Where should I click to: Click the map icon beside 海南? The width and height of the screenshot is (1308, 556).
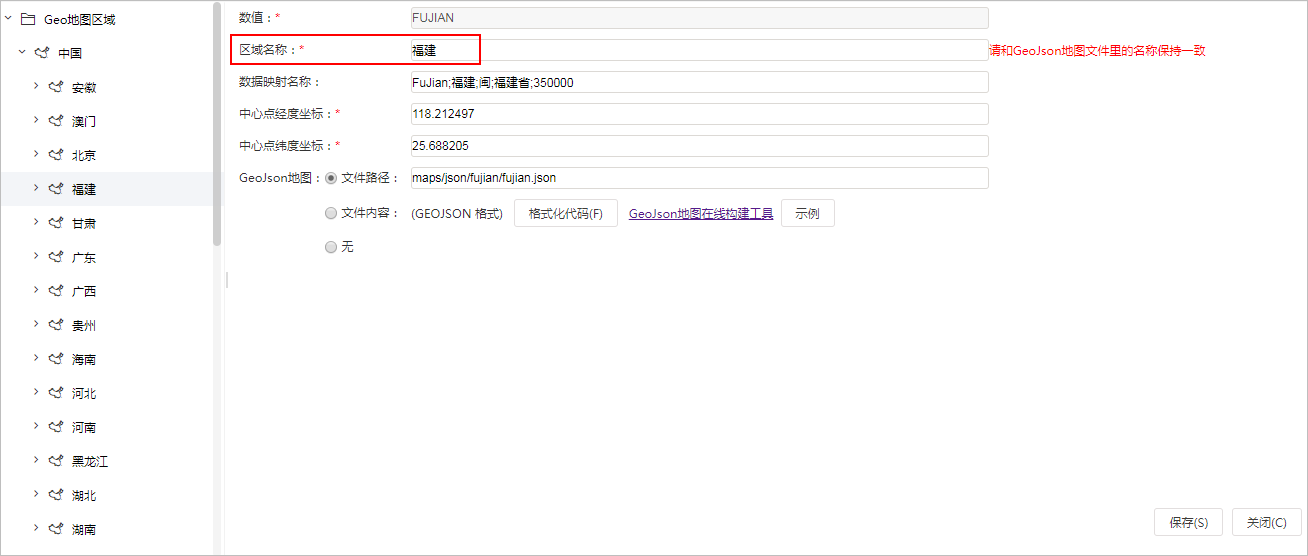coord(56,359)
